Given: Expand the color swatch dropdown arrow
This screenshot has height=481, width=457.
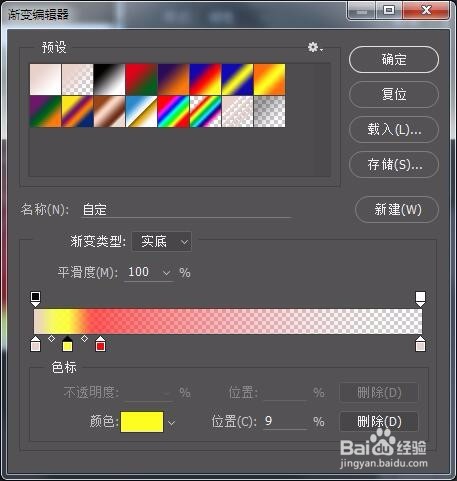Looking at the screenshot, I should [x=171, y=423].
